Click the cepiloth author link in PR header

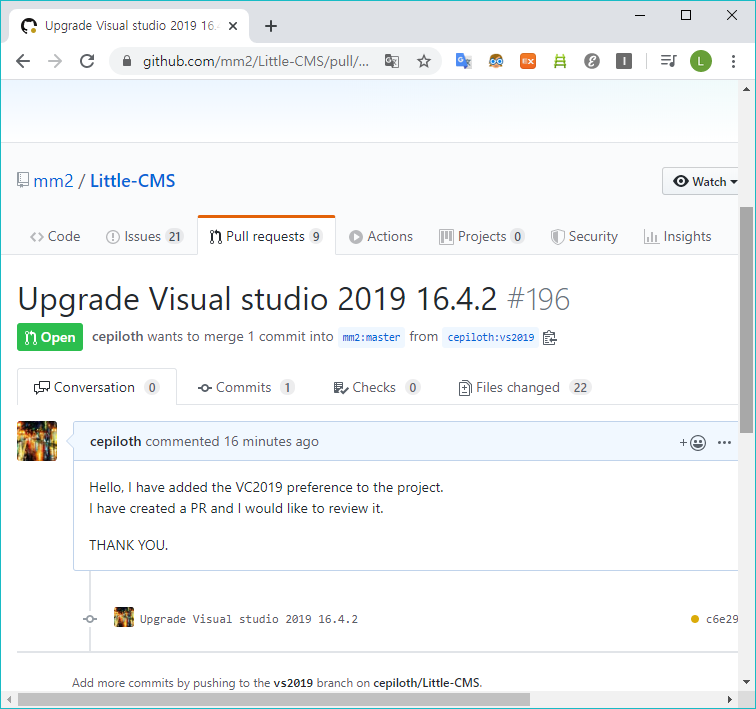[118, 336]
